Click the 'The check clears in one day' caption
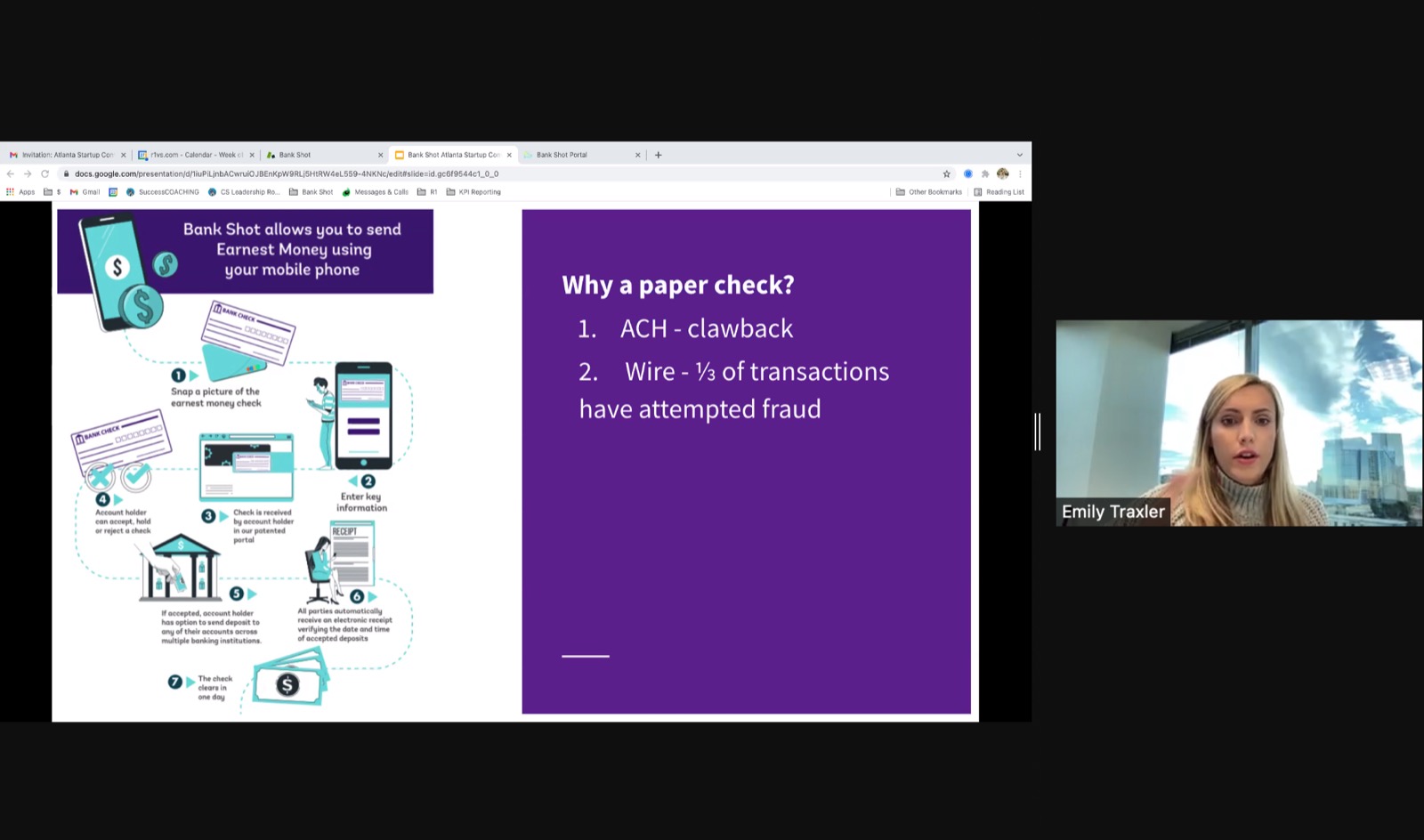The image size is (1424, 840). coord(214,688)
